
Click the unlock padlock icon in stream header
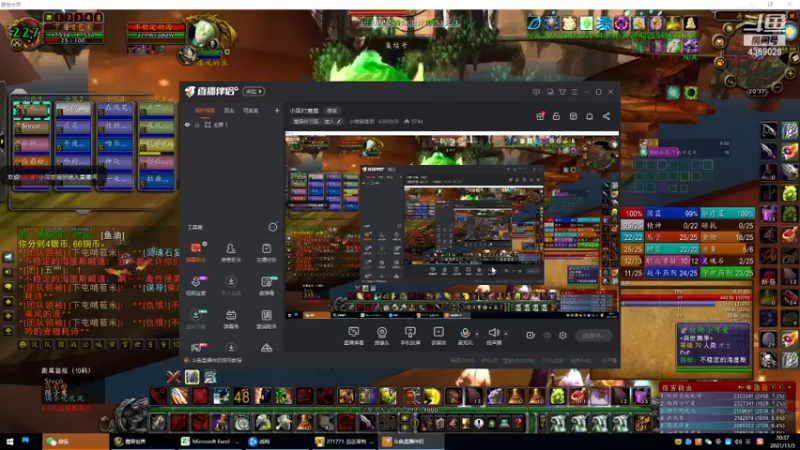(556, 116)
